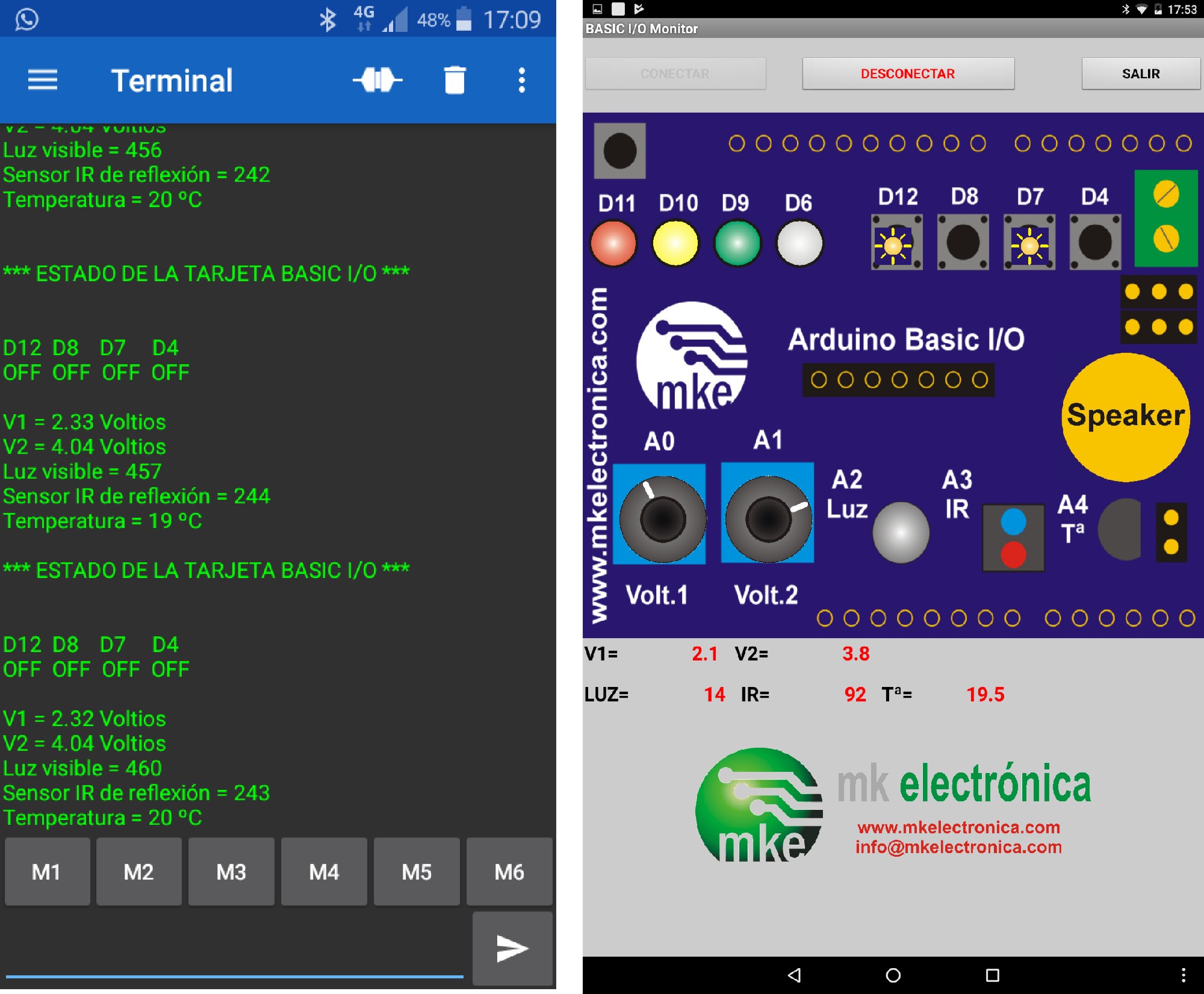This screenshot has width=1204, height=994.
Task: Toggle the white D6 LED
Action: (x=799, y=243)
